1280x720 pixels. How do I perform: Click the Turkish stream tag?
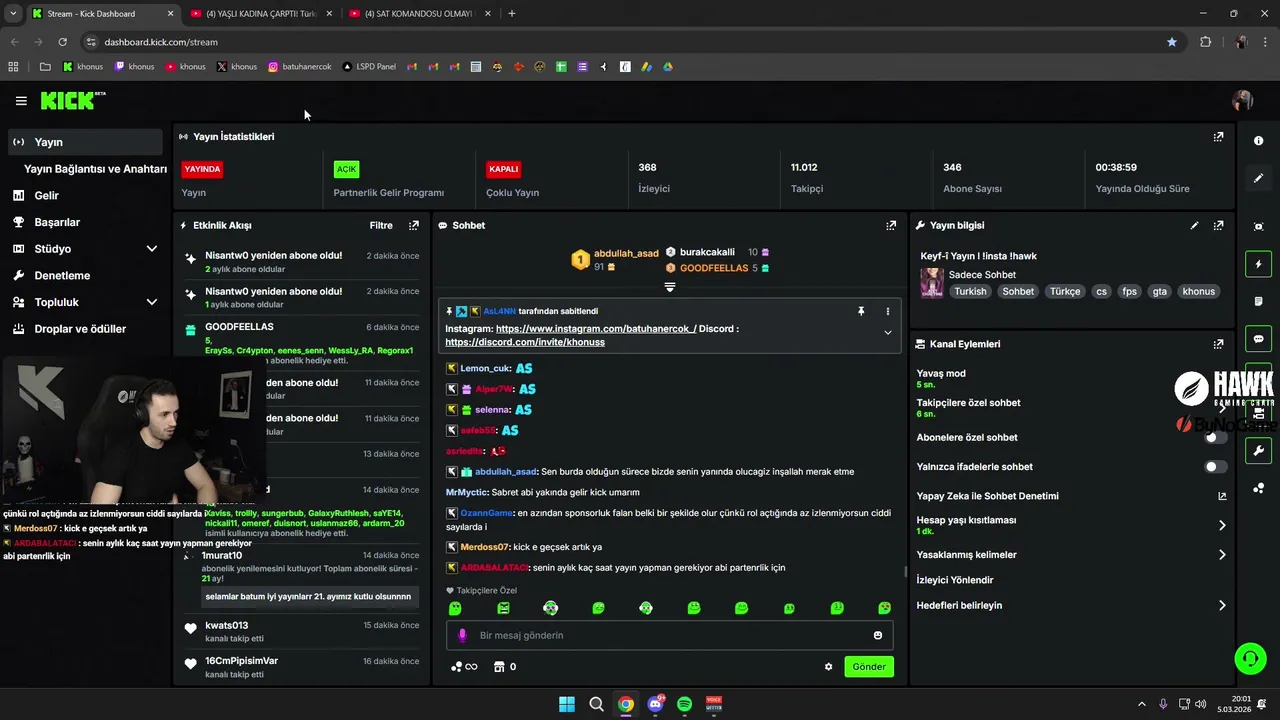tap(970, 292)
